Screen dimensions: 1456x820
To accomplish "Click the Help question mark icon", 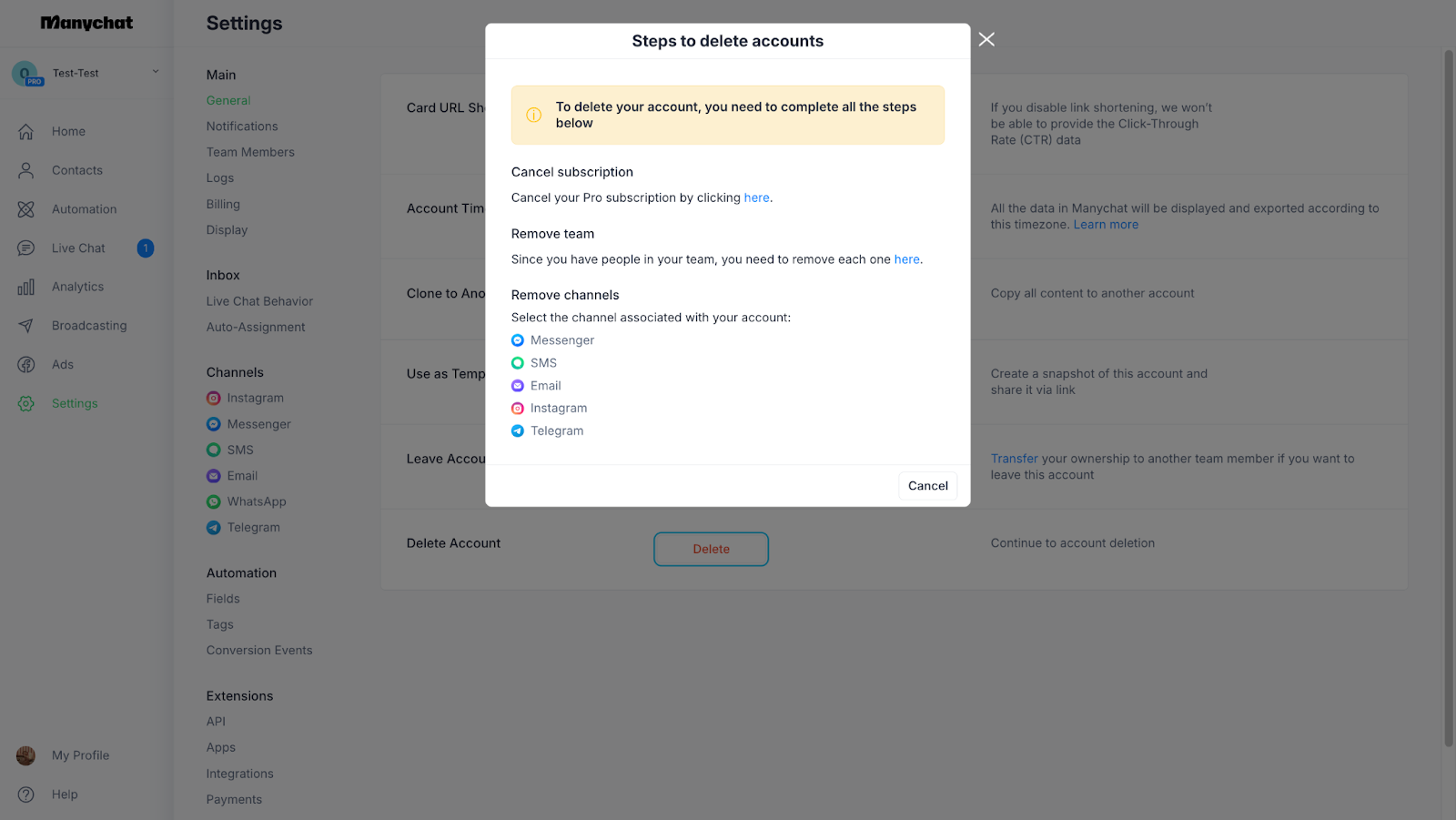I will click(x=25, y=795).
